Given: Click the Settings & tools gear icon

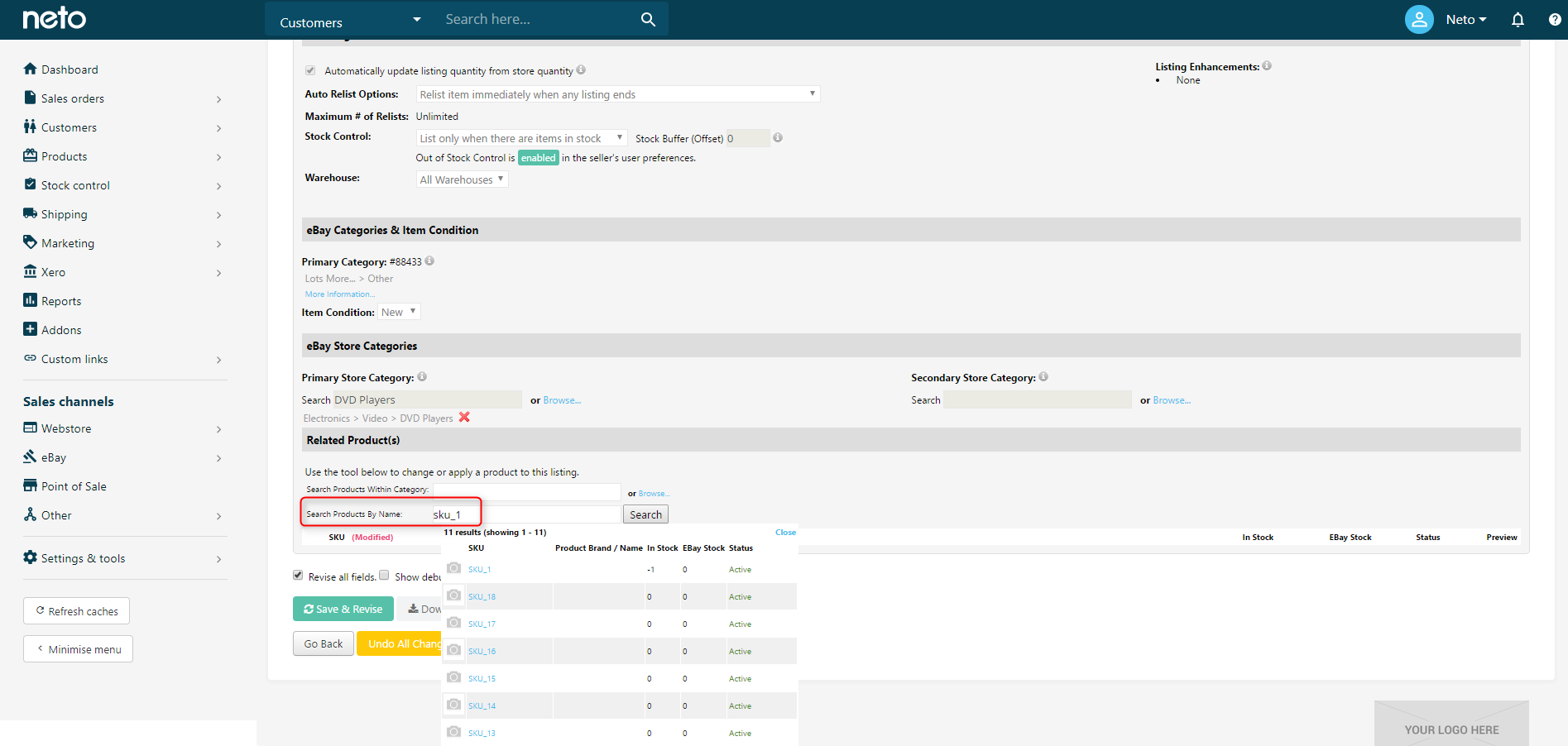Looking at the screenshot, I should pos(31,557).
